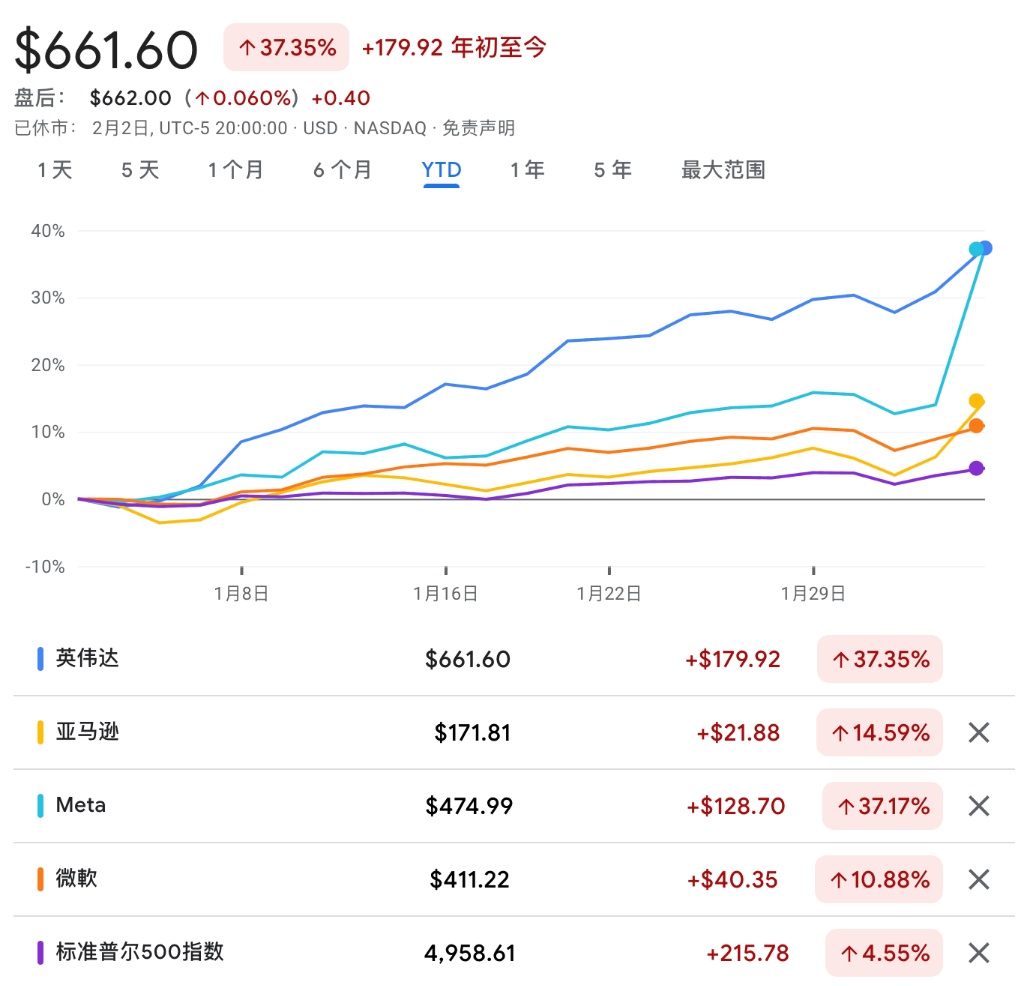This screenshot has height=986, width=1024.
Task: Switch to the 1年 view
Action: click(527, 170)
